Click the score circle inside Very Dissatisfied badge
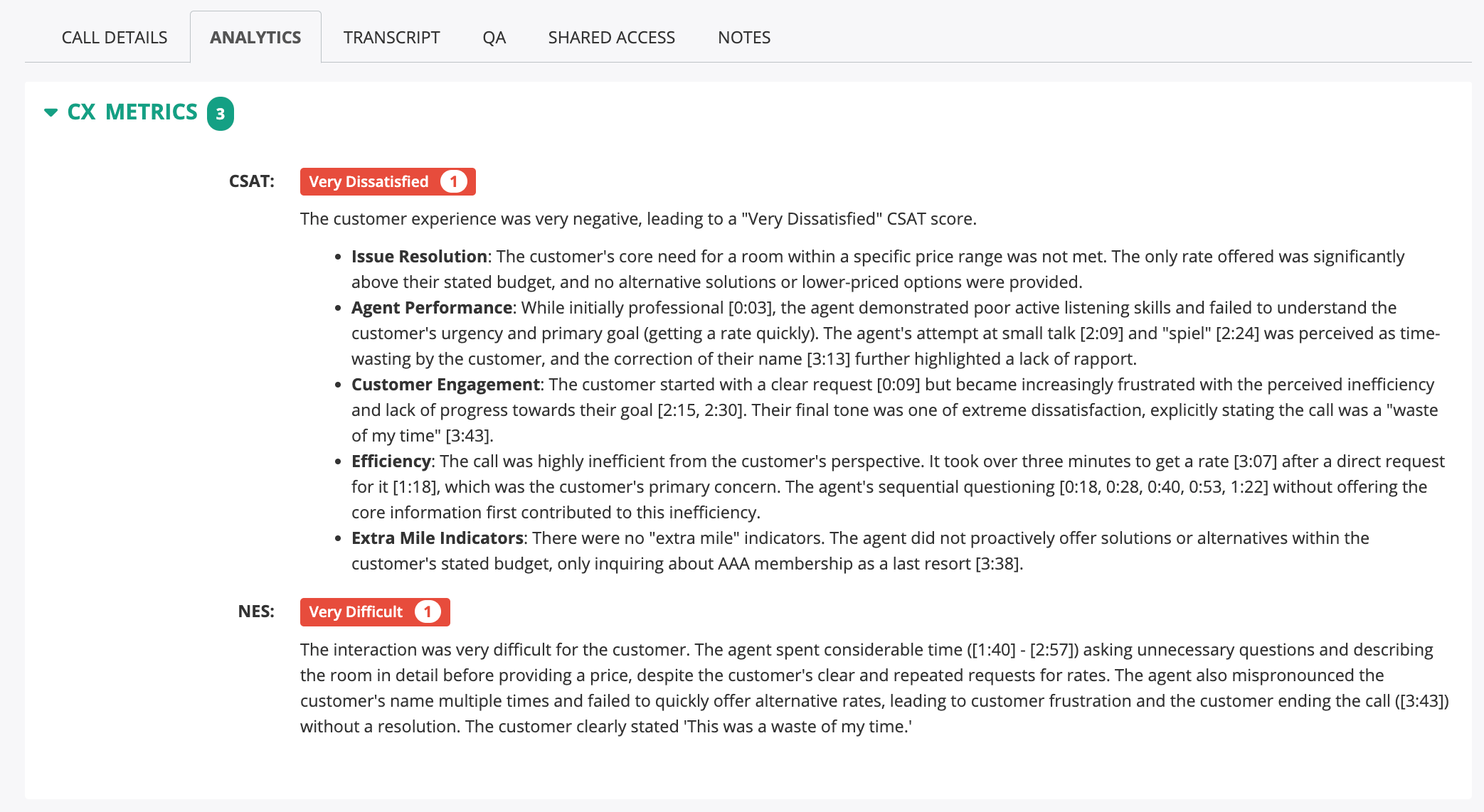 [453, 182]
